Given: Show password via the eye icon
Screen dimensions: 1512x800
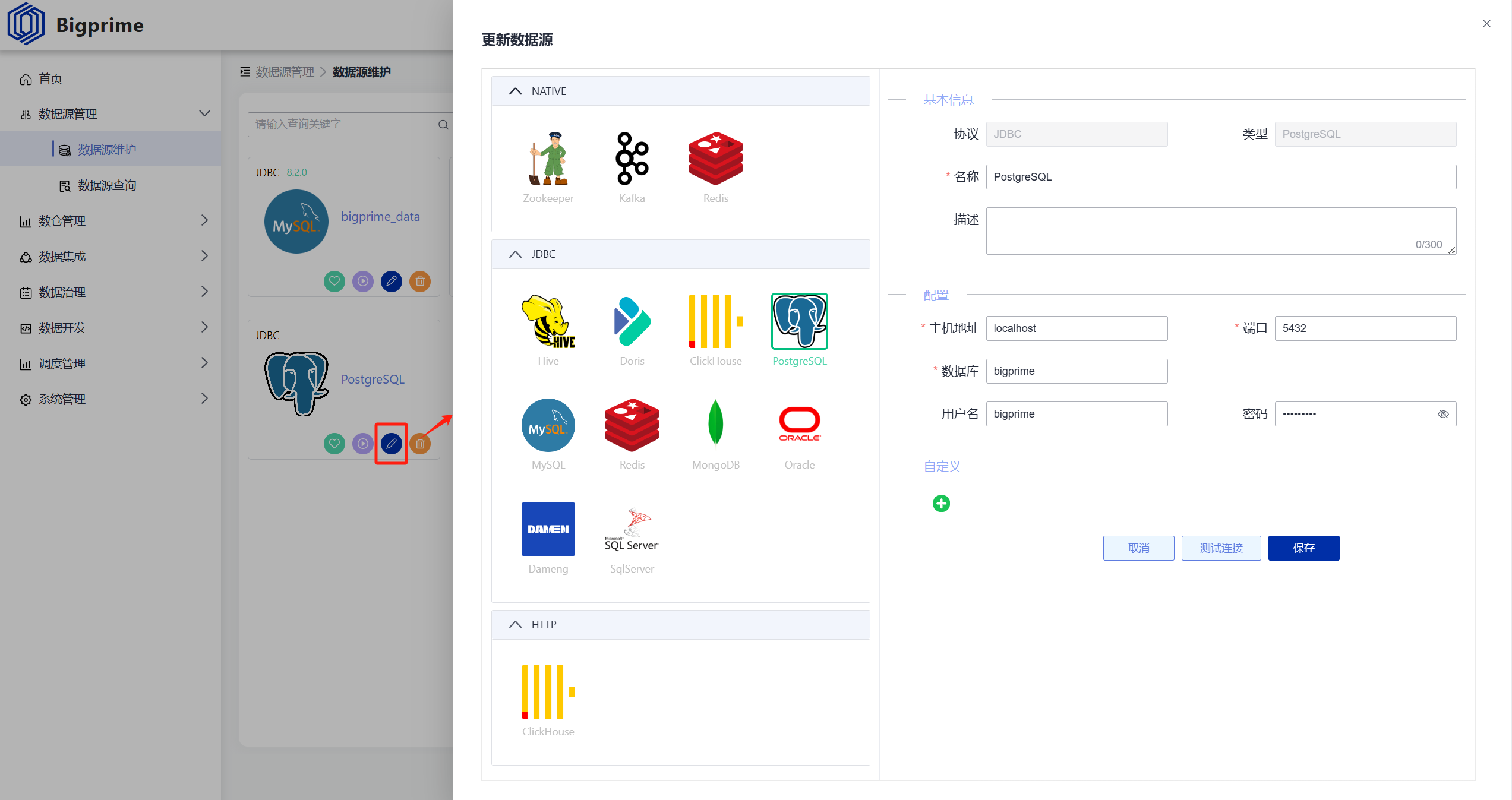Looking at the screenshot, I should pyautogui.click(x=1443, y=414).
